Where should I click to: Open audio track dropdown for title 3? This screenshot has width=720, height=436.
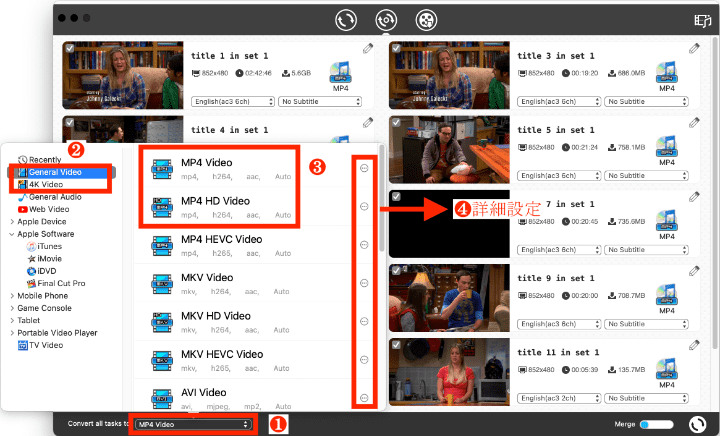(559, 101)
